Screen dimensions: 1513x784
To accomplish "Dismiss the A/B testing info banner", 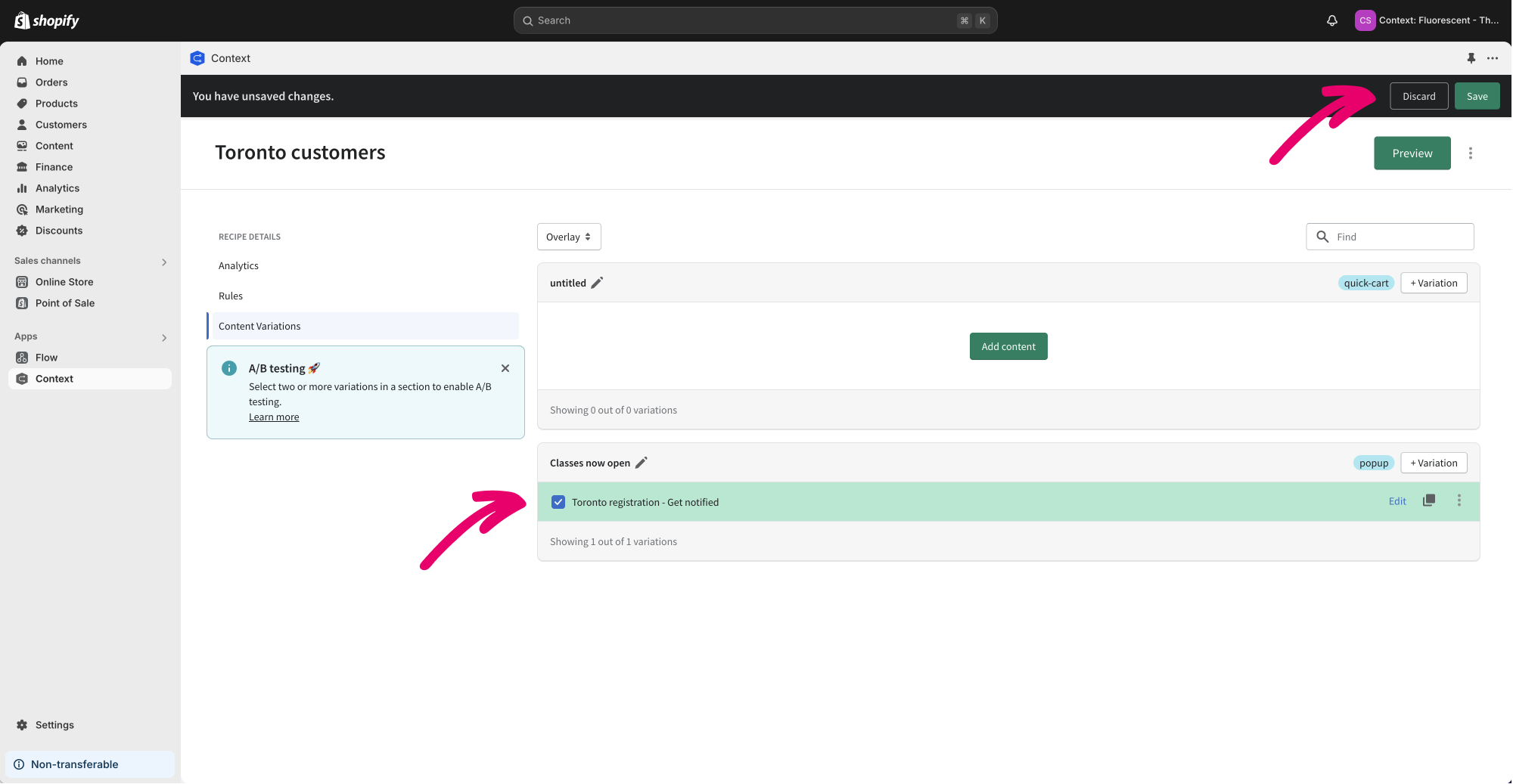I will click(x=505, y=368).
